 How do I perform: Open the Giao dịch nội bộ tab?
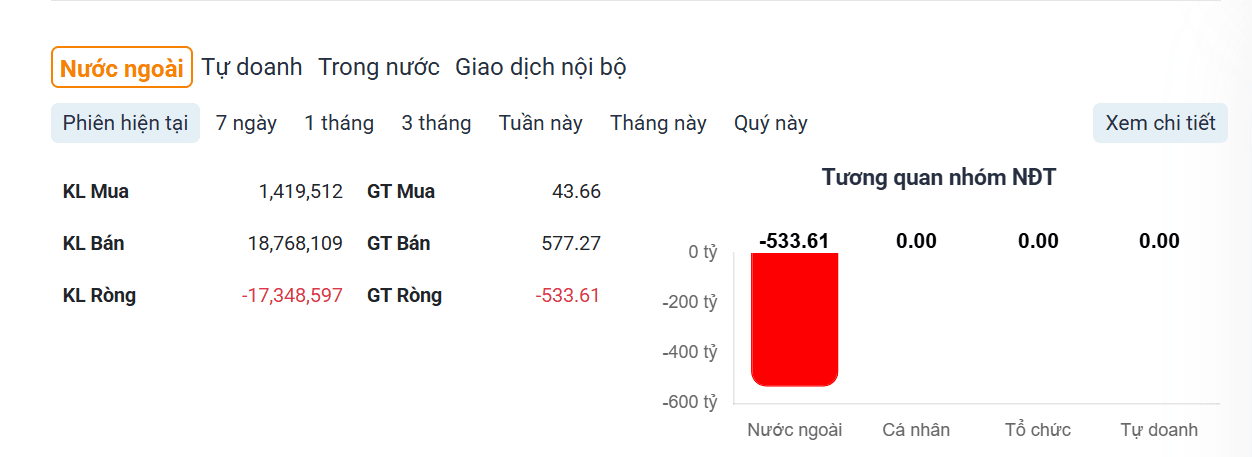(541, 68)
